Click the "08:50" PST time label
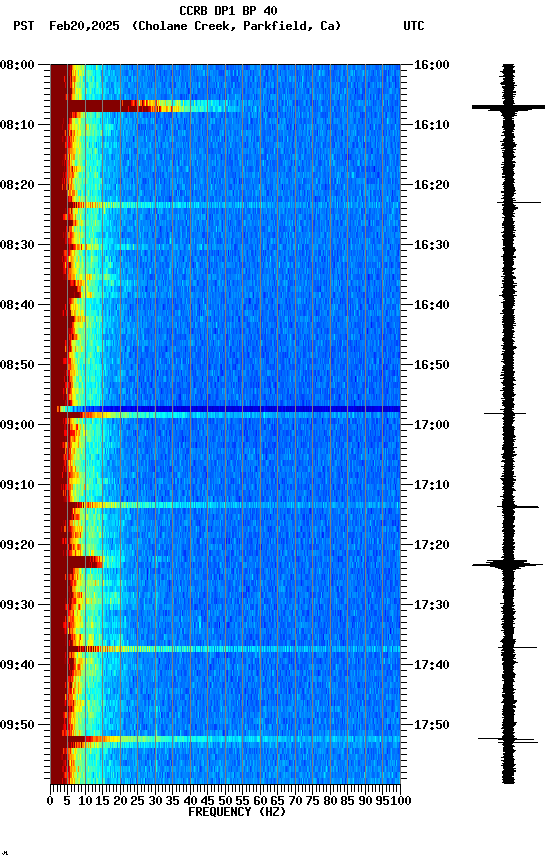This screenshot has height=864, width=552. (x=17, y=365)
